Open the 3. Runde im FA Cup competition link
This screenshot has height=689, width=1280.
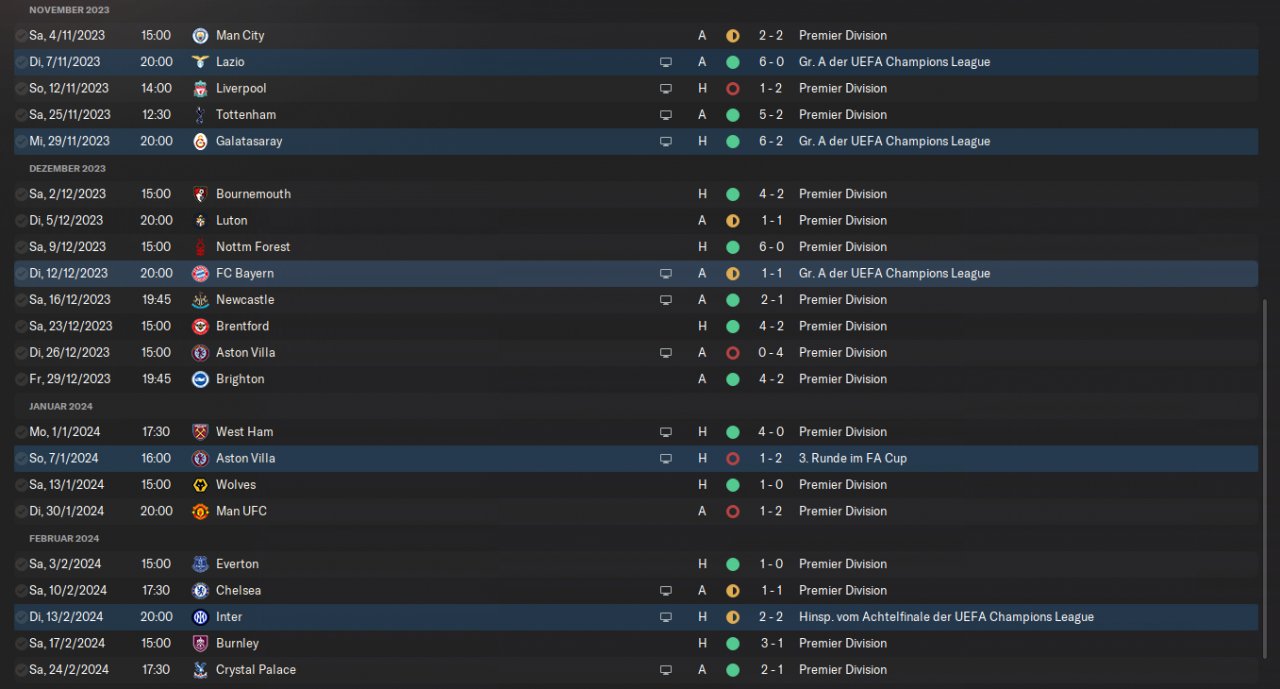point(852,458)
